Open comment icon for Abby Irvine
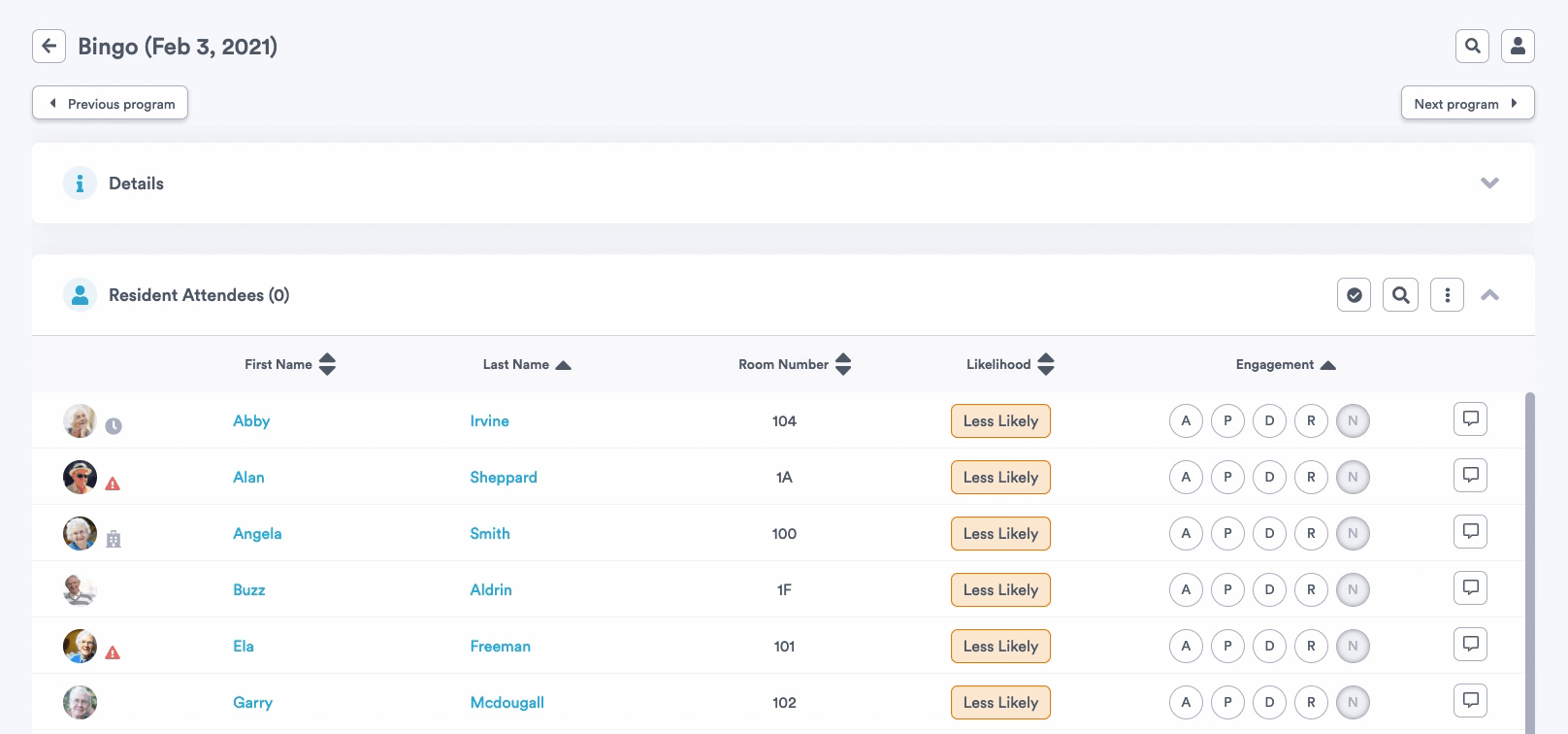 (x=1471, y=419)
